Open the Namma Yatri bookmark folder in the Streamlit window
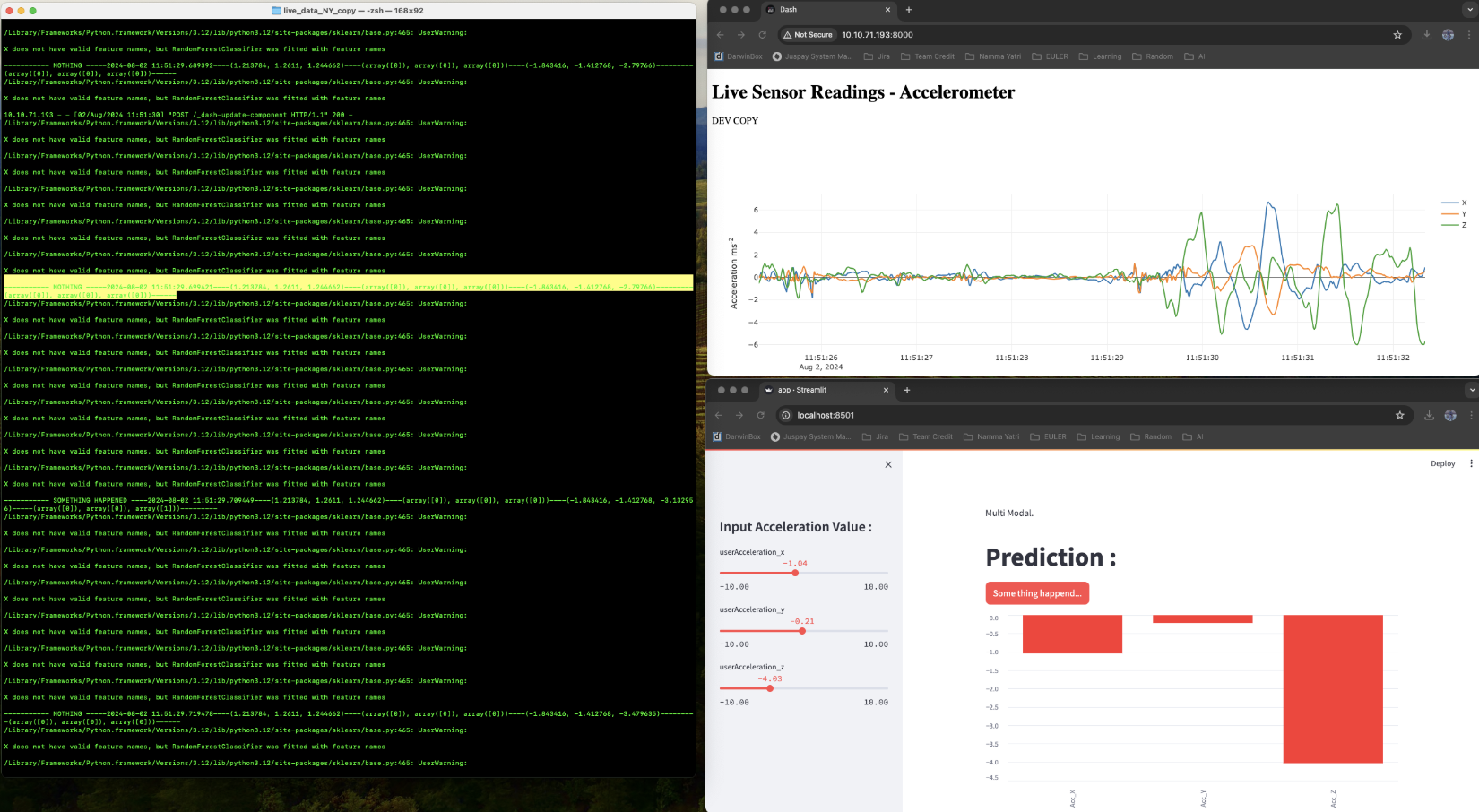 pos(991,436)
